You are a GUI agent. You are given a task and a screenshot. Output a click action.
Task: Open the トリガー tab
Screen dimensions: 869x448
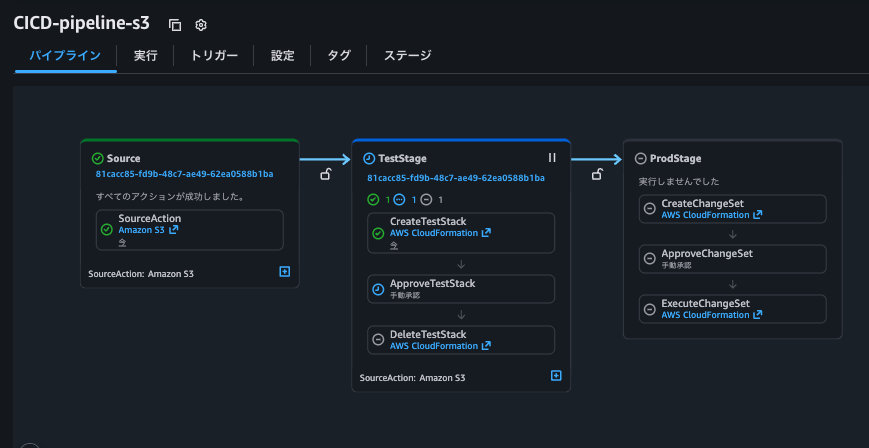[x=214, y=56]
